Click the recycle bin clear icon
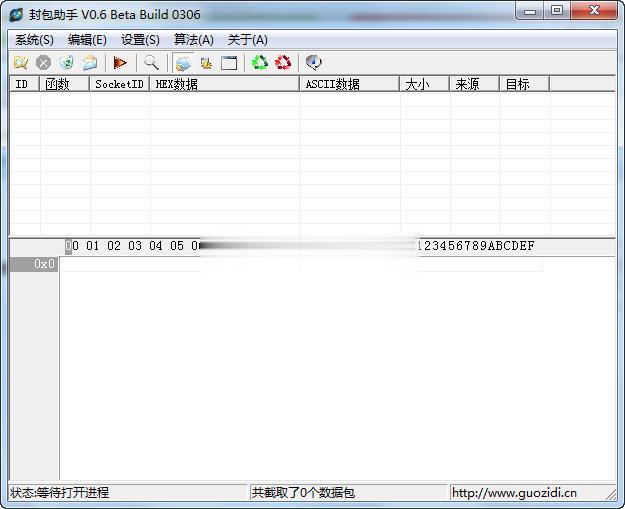 (67, 63)
